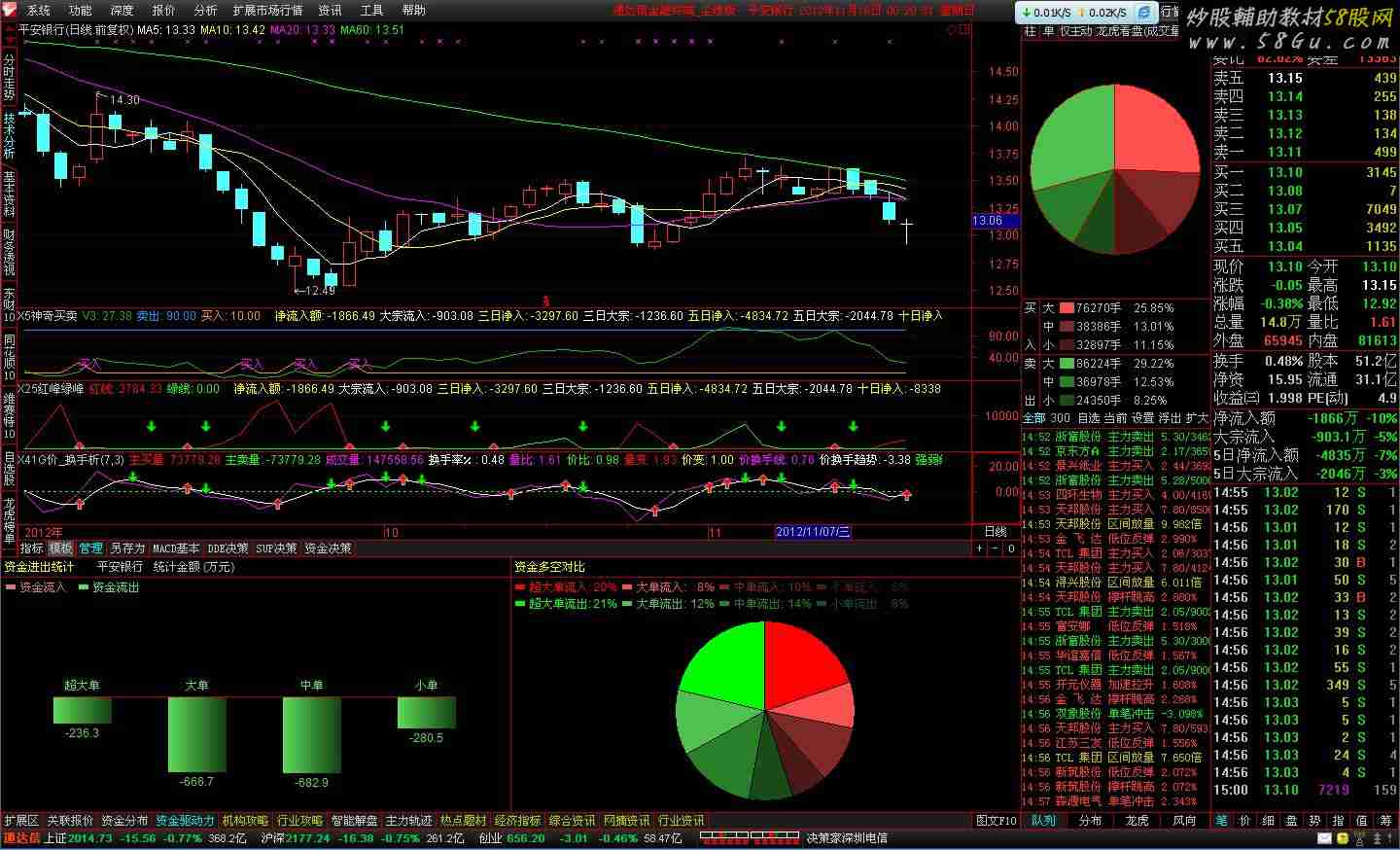Click the 2012/11/07 date marker on timeline
Viewport: 1400px width, 850px height.
tap(813, 532)
